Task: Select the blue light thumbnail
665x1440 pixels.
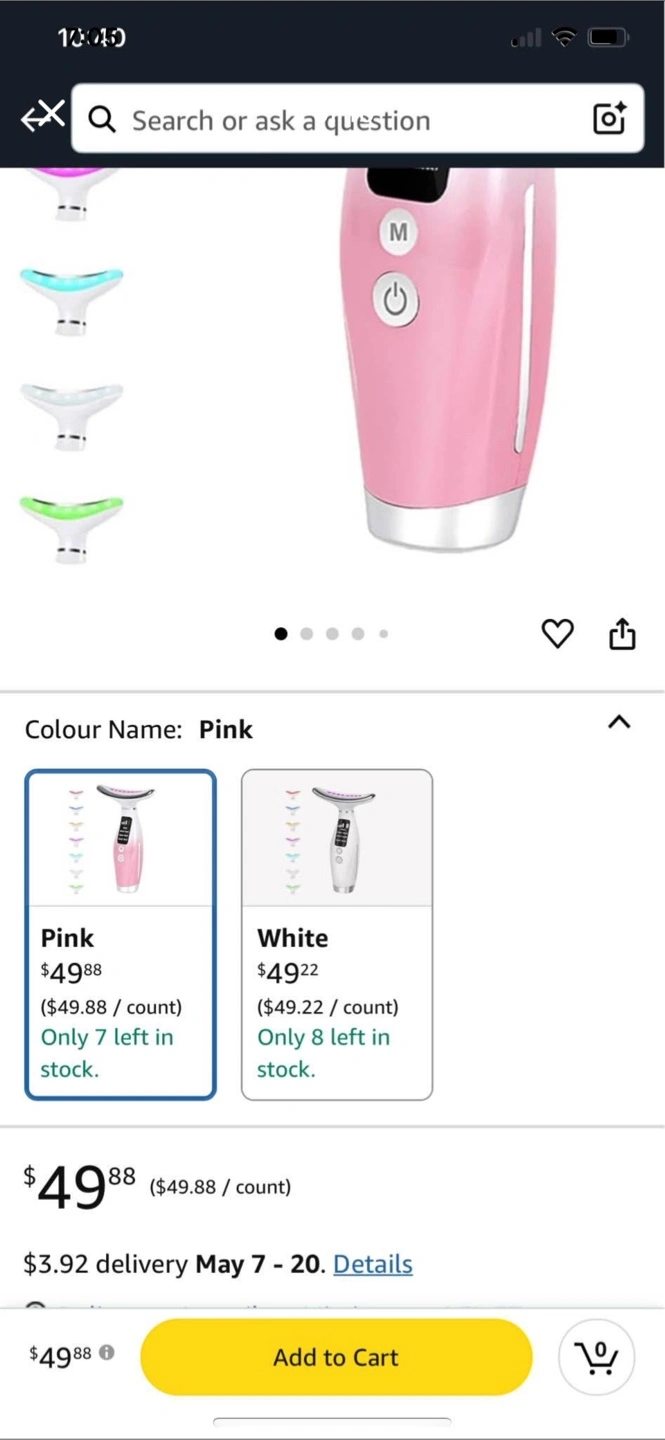Action: 71,297
